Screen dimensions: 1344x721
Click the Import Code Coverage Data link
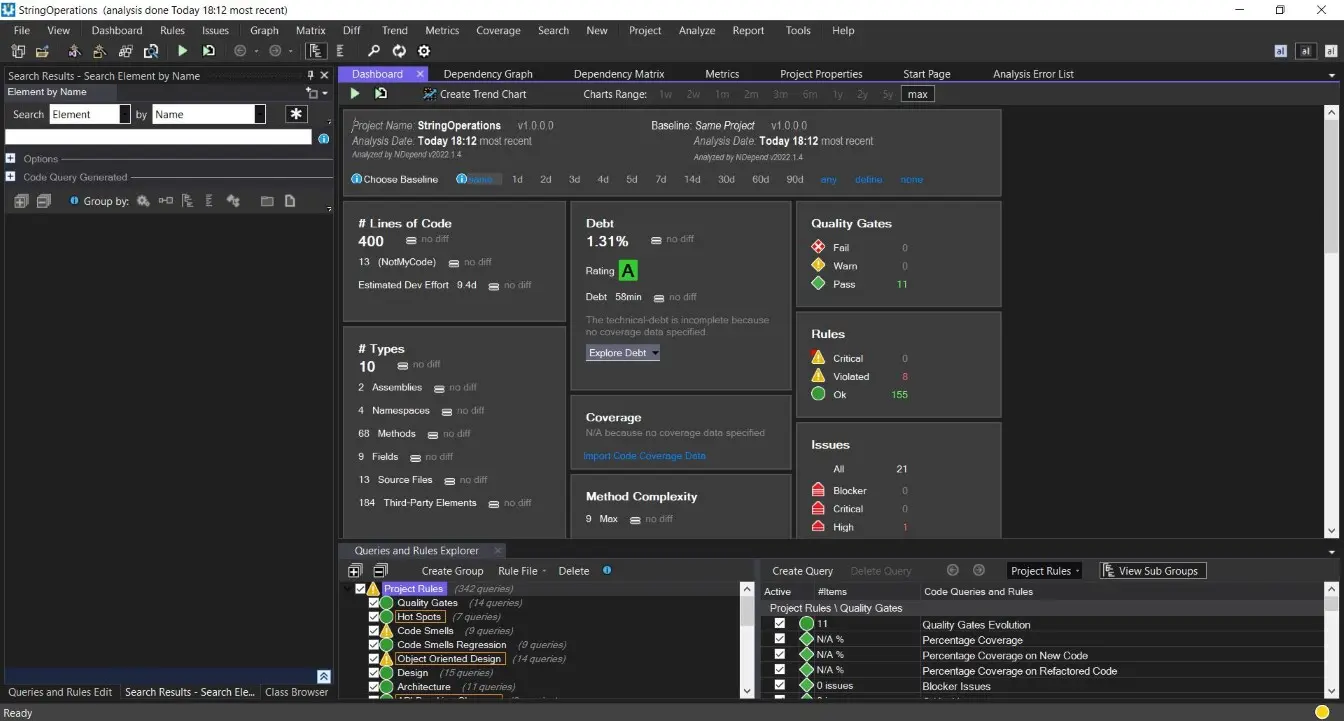[645, 456]
